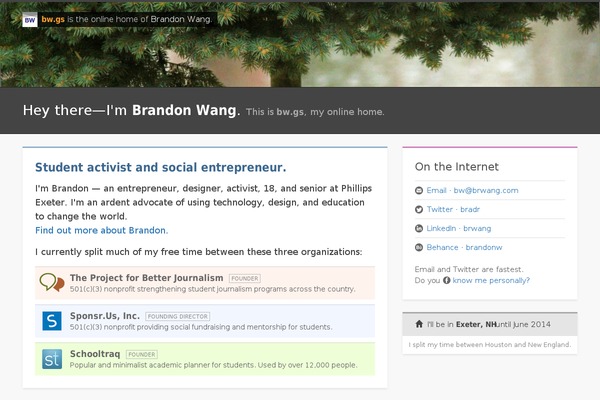
Task: Click the Behance icon
Action: (x=419, y=248)
